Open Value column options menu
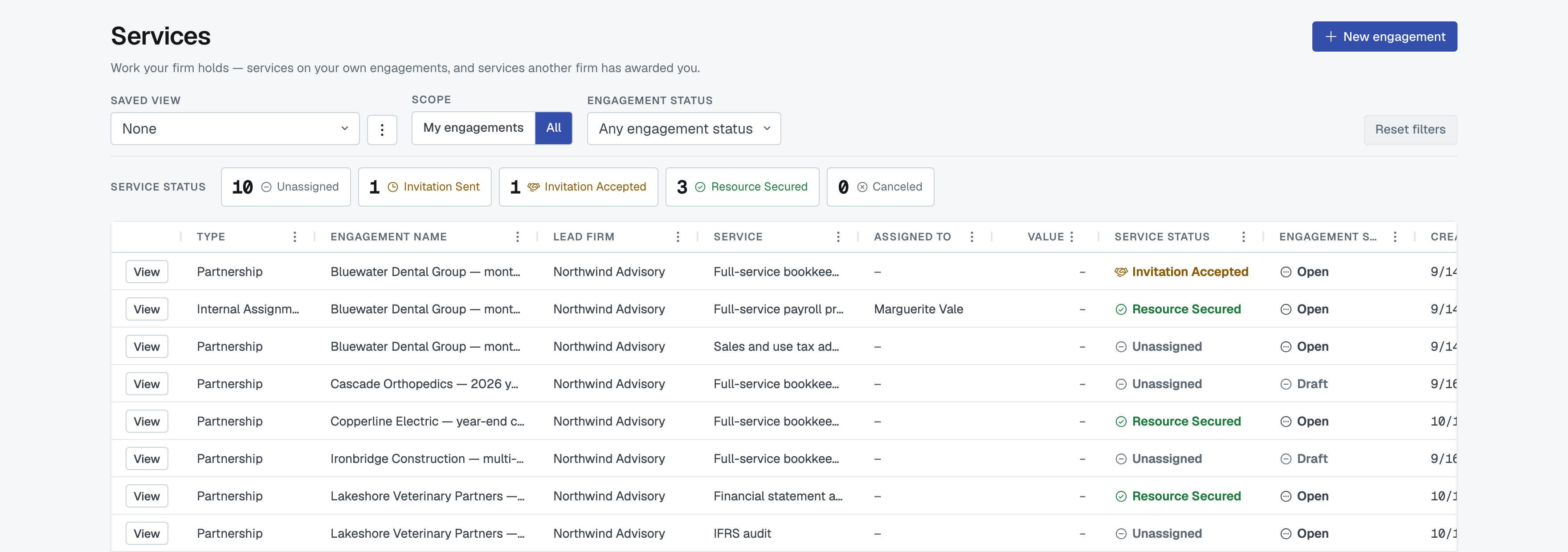Image resolution: width=1568 pixels, height=552 pixels. click(x=1071, y=237)
